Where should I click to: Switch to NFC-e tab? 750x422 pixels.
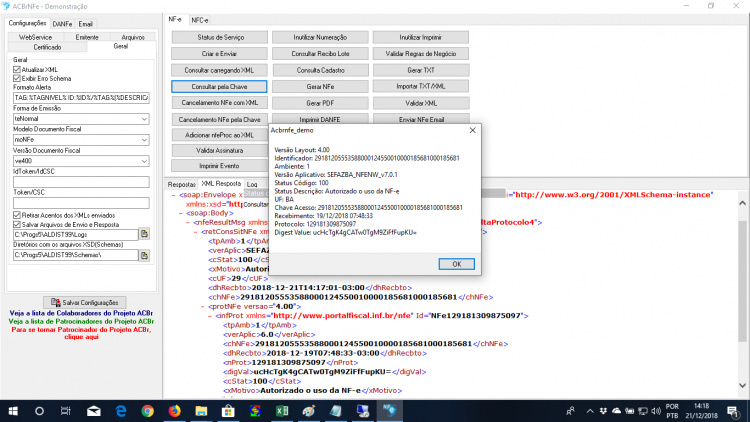[x=199, y=20]
